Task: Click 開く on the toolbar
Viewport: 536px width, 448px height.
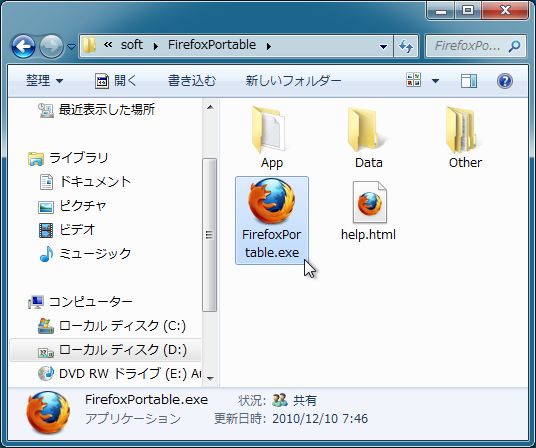Action: pyautogui.click(x=116, y=81)
